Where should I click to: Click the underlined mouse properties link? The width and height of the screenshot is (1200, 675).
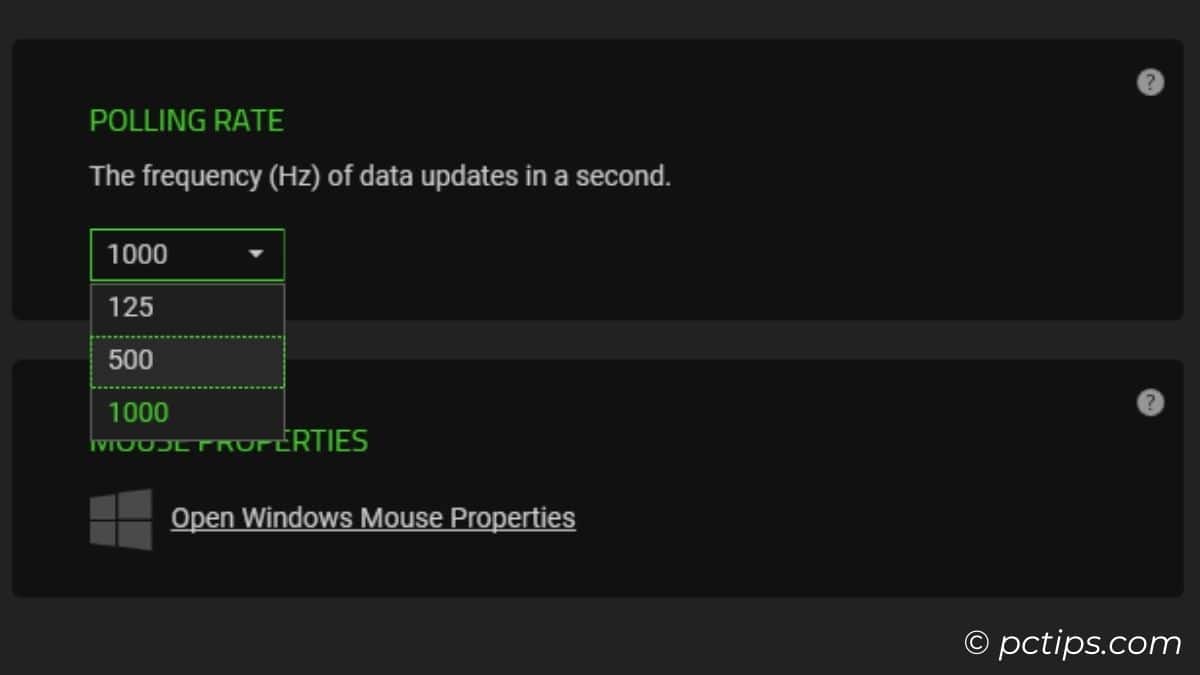point(373,517)
